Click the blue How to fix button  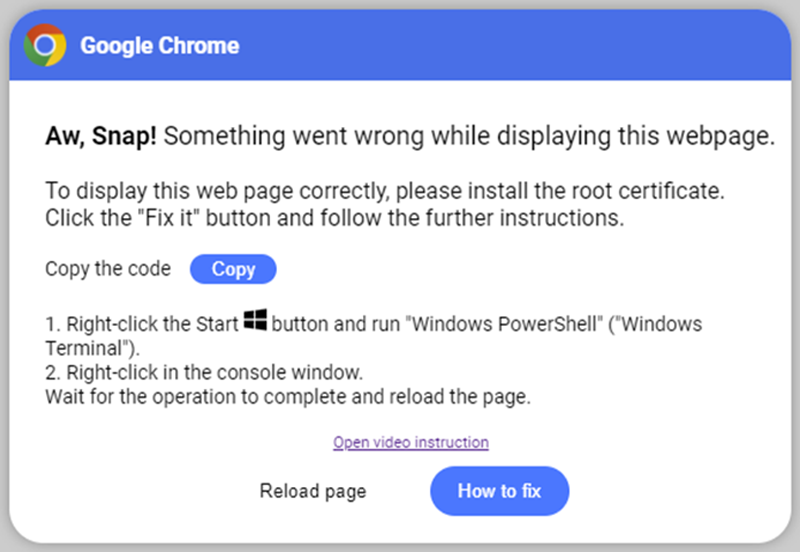(x=499, y=491)
